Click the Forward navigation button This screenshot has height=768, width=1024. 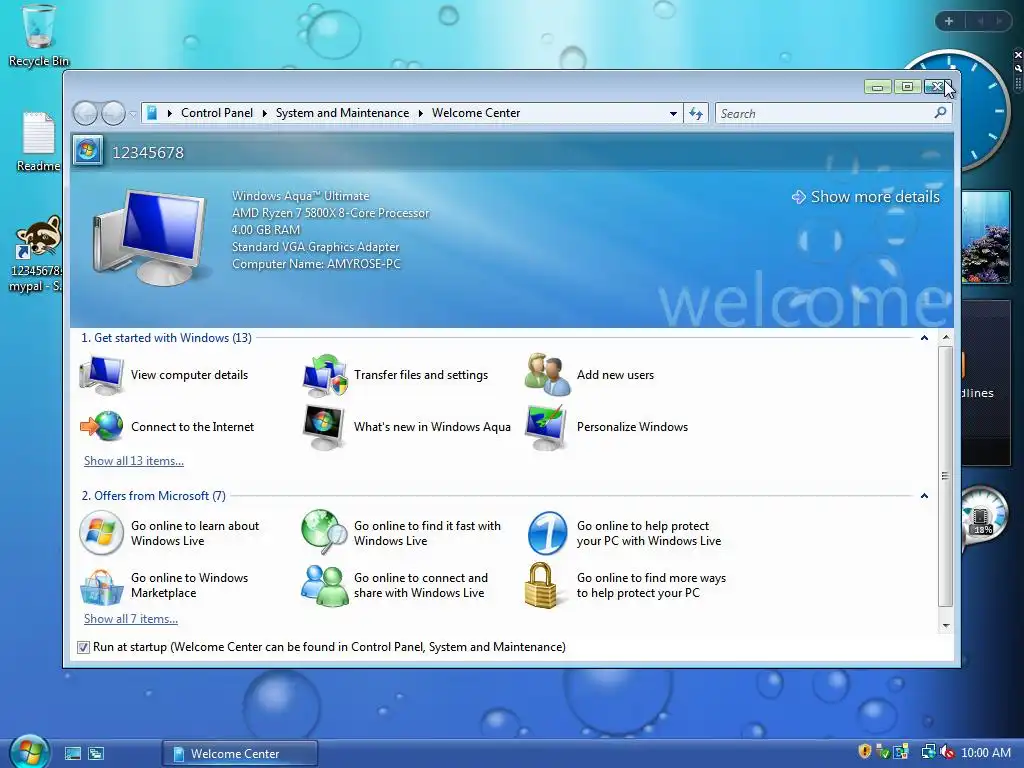pyautogui.click(x=113, y=114)
